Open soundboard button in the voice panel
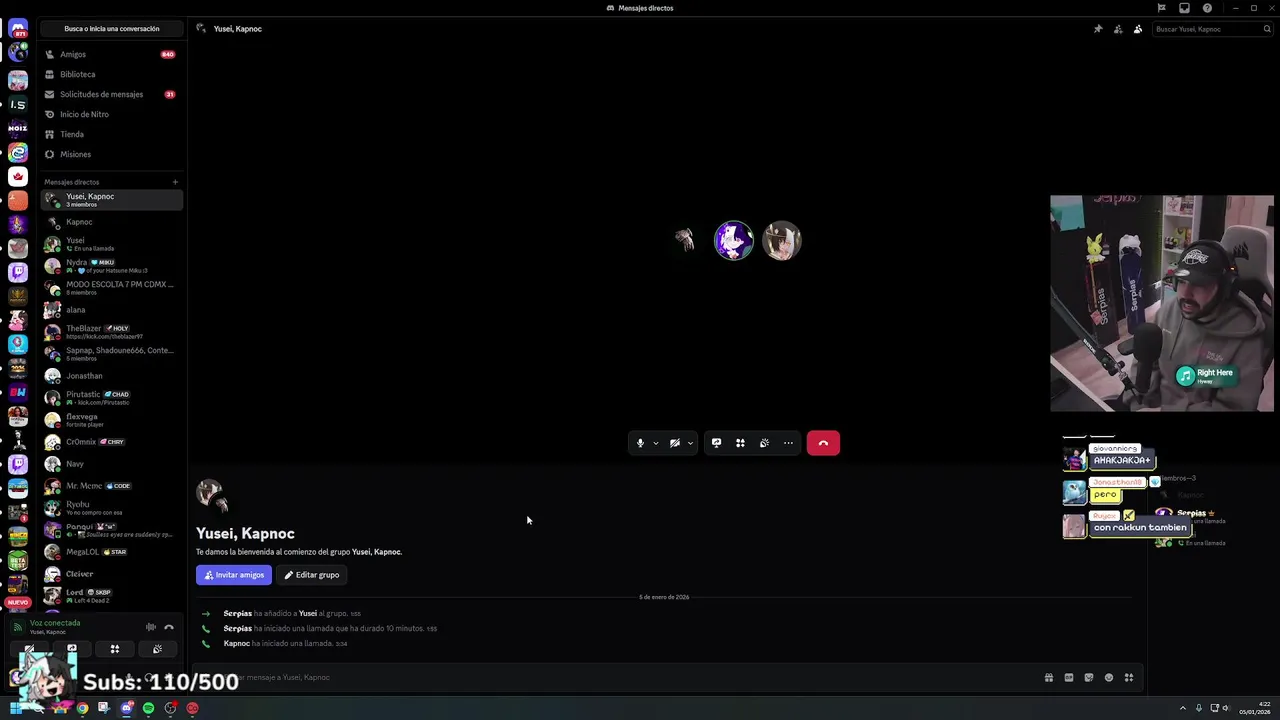 (x=157, y=649)
